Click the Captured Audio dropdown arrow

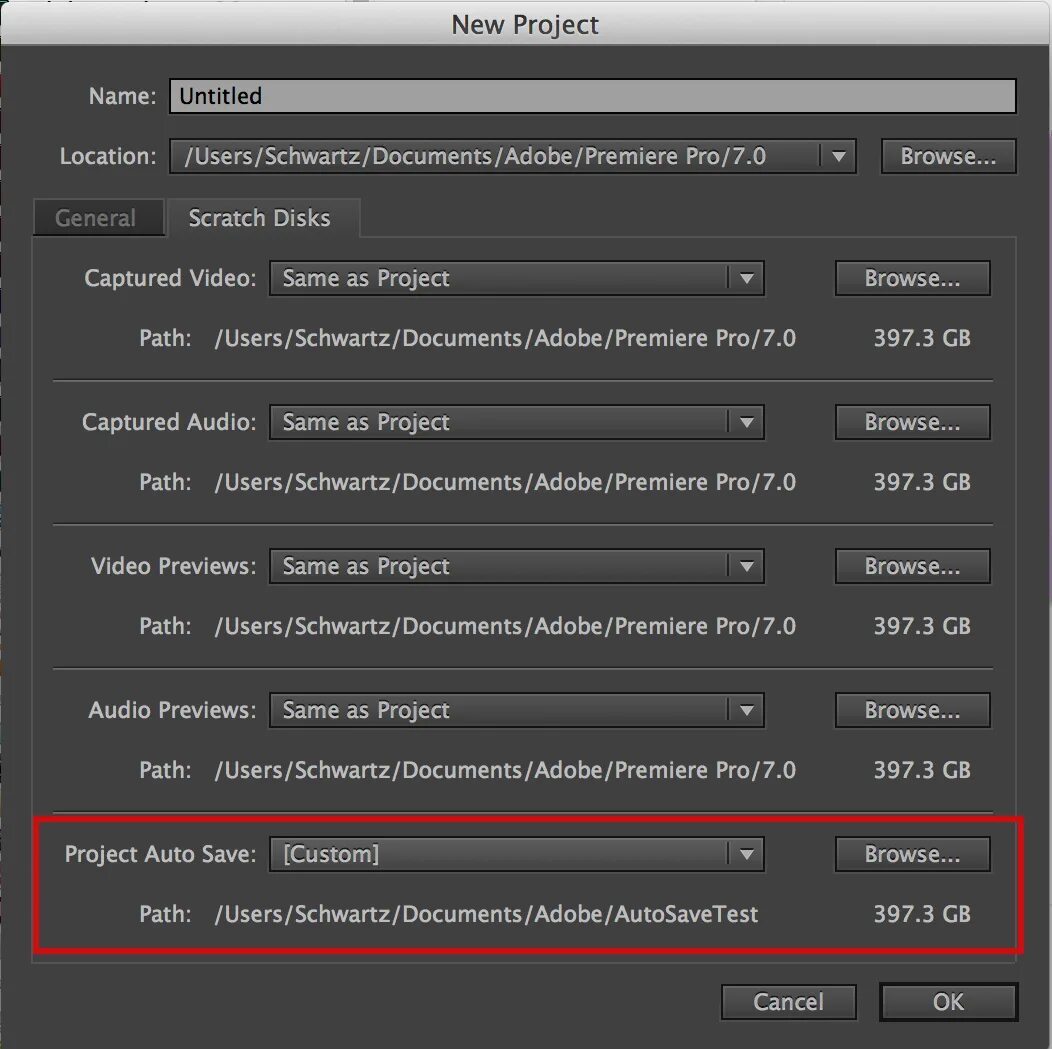tap(746, 423)
